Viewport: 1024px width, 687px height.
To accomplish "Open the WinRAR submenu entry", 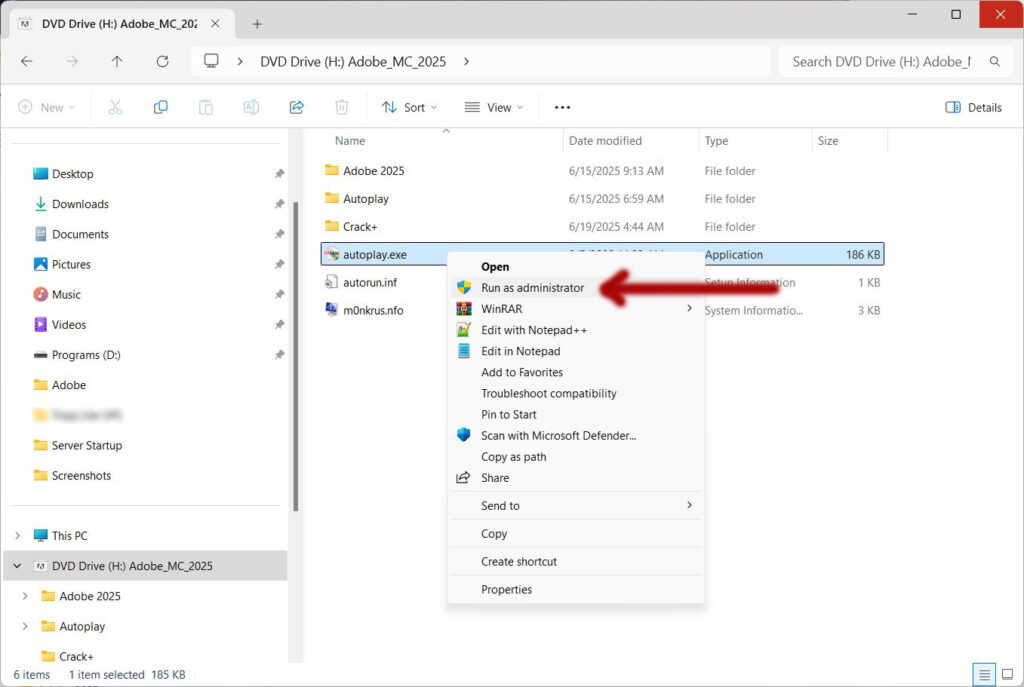I will tap(501, 309).
